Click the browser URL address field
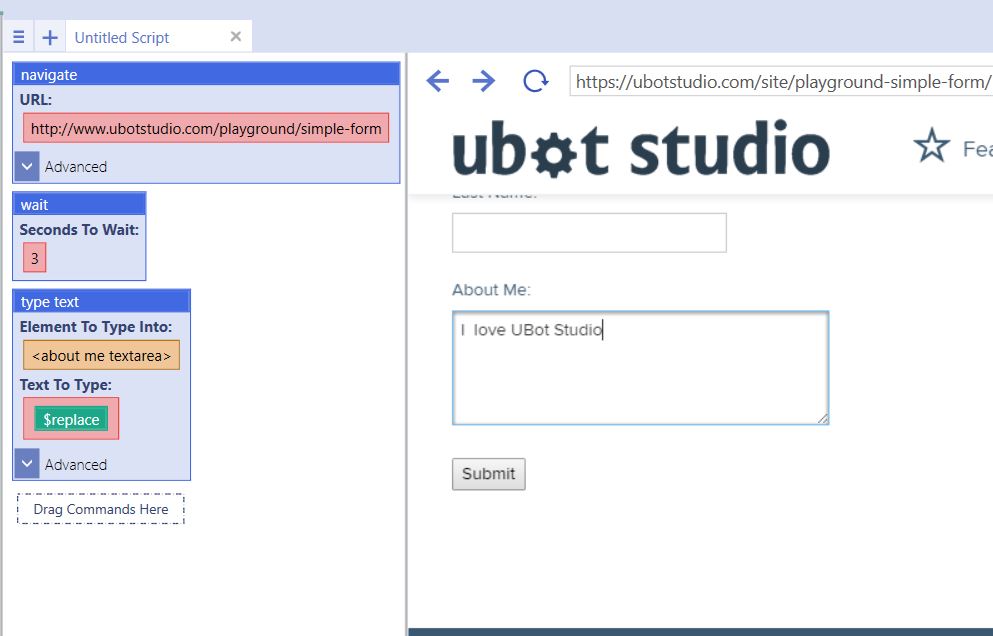The width and height of the screenshot is (993, 636). pos(781,82)
